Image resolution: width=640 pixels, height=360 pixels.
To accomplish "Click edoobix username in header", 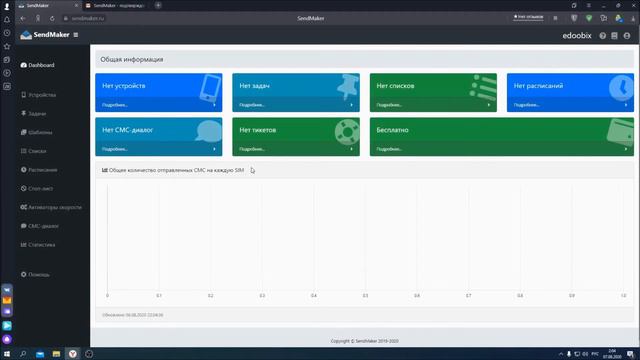I will [x=577, y=36].
